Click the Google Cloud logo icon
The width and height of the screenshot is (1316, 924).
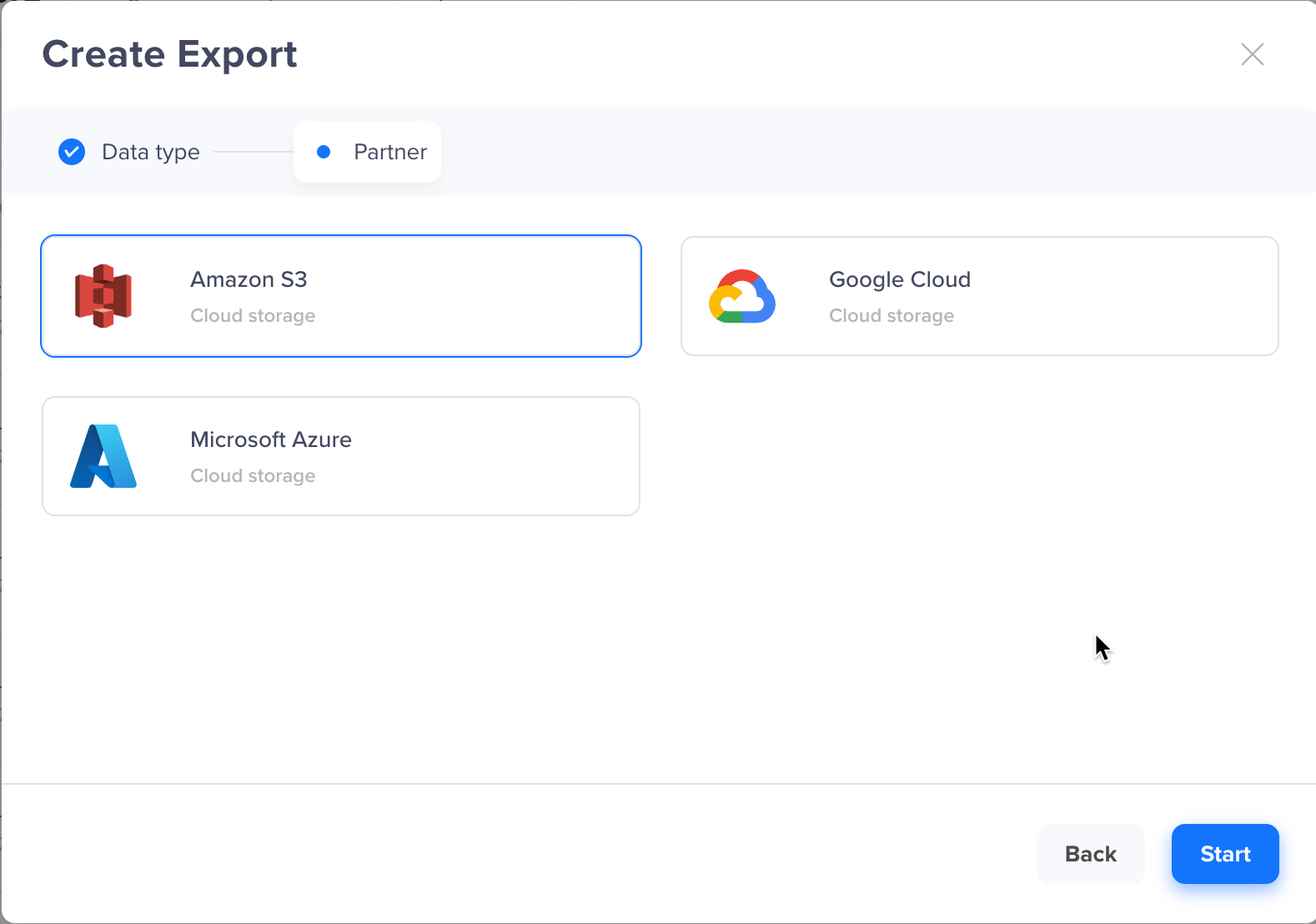742,296
